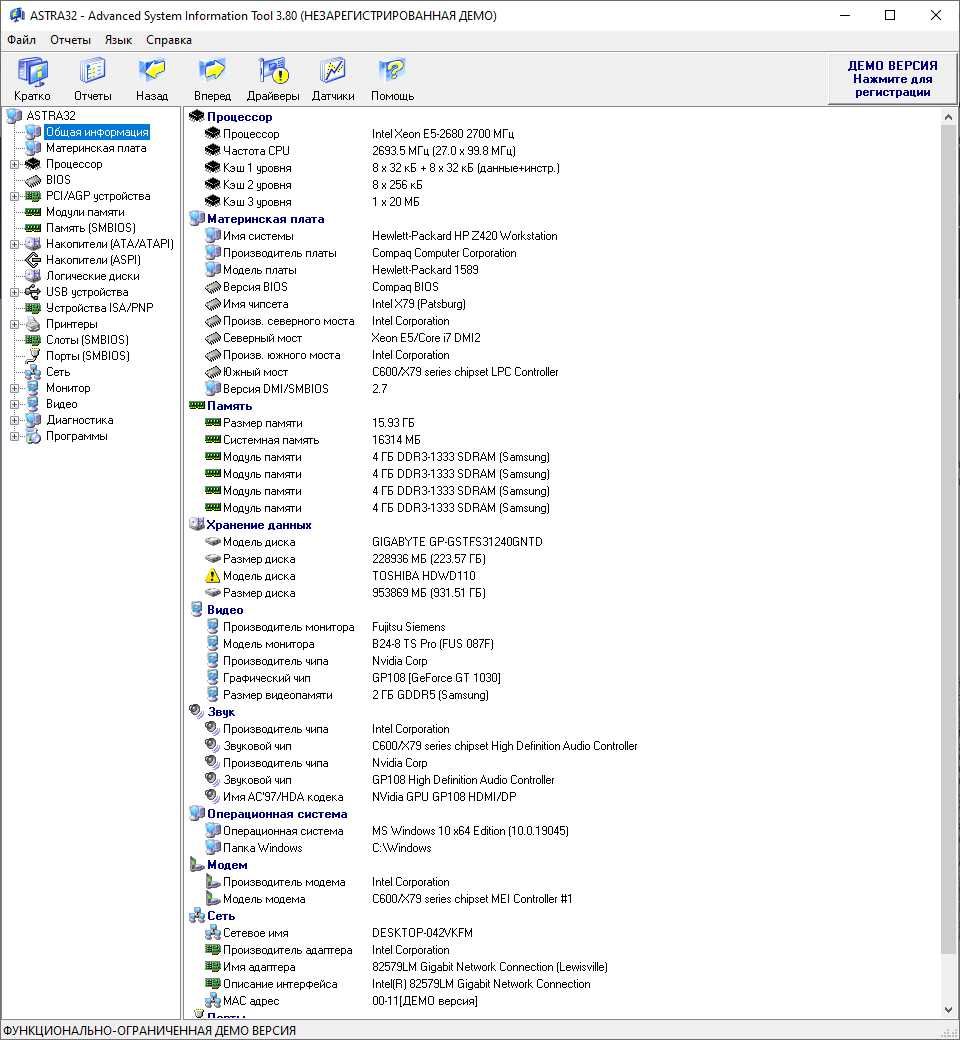
Task: Click the Накопители (ASPI) tree icon
Action: point(33,260)
